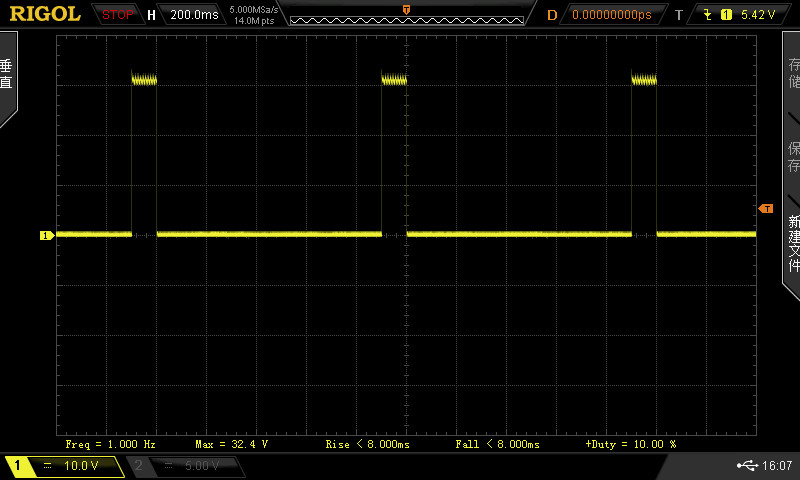Select the 5.42 V trigger level readout

(758, 15)
